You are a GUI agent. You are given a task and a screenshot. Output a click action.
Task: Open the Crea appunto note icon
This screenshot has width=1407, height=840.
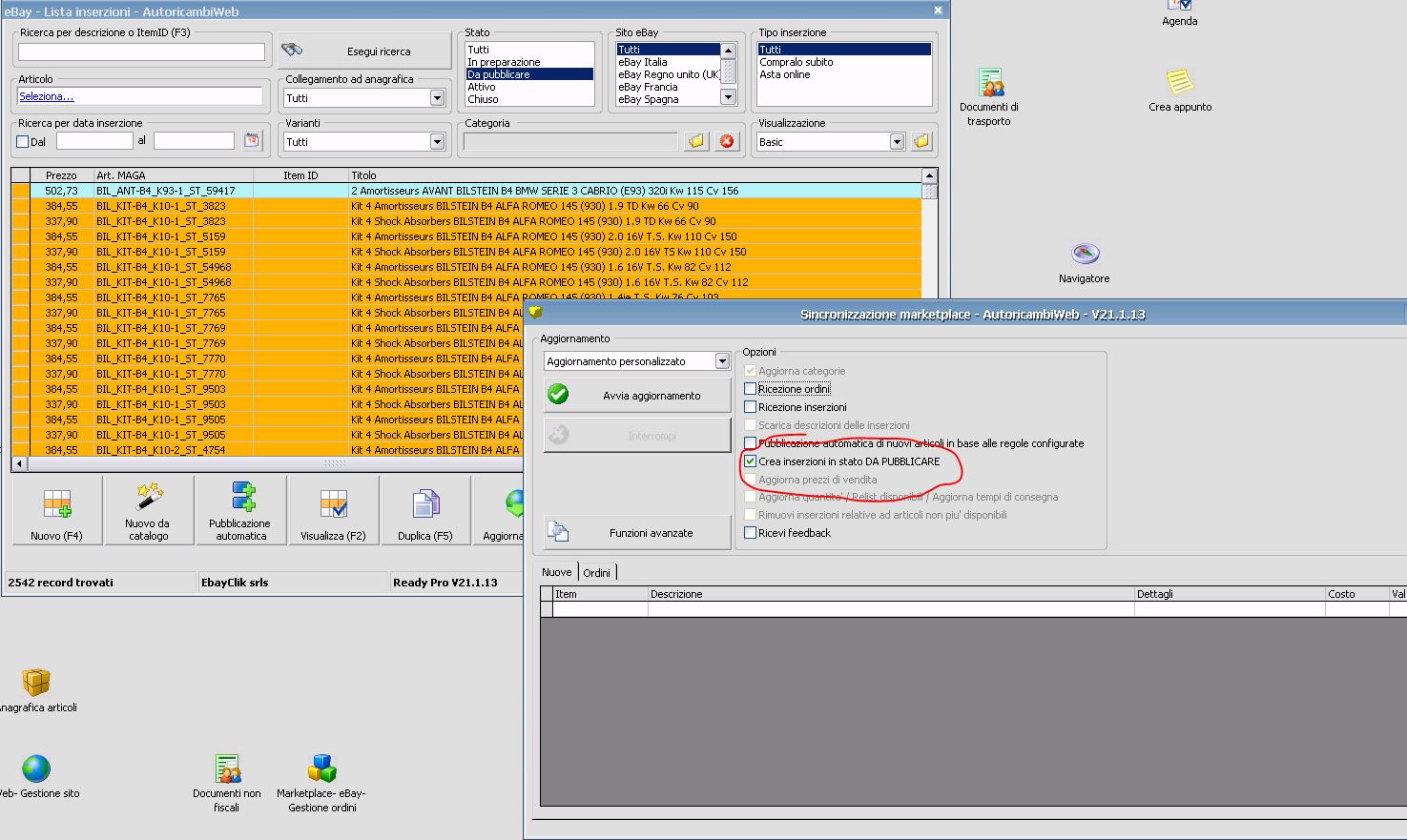click(x=1180, y=91)
